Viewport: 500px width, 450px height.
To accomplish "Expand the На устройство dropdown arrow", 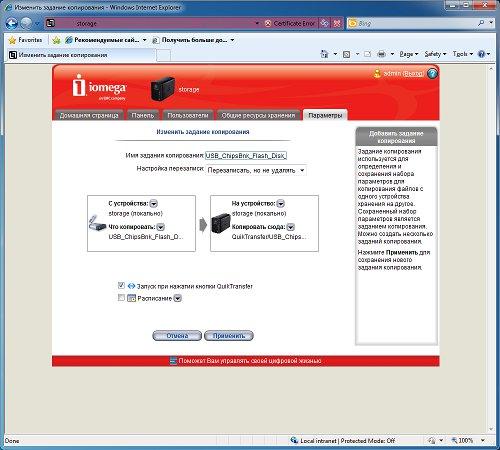I will click(281, 203).
